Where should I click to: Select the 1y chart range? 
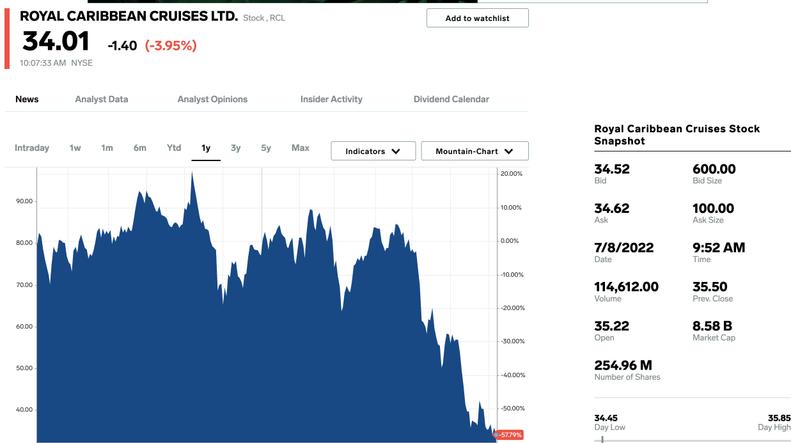click(206, 149)
